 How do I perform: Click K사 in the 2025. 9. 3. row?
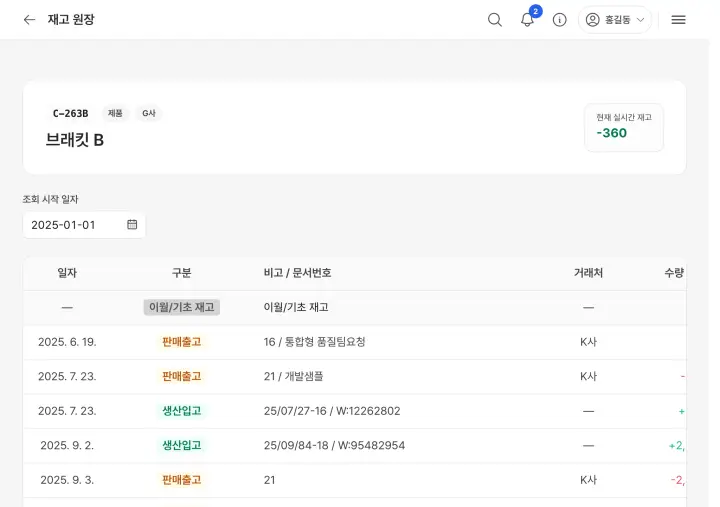tap(588, 480)
